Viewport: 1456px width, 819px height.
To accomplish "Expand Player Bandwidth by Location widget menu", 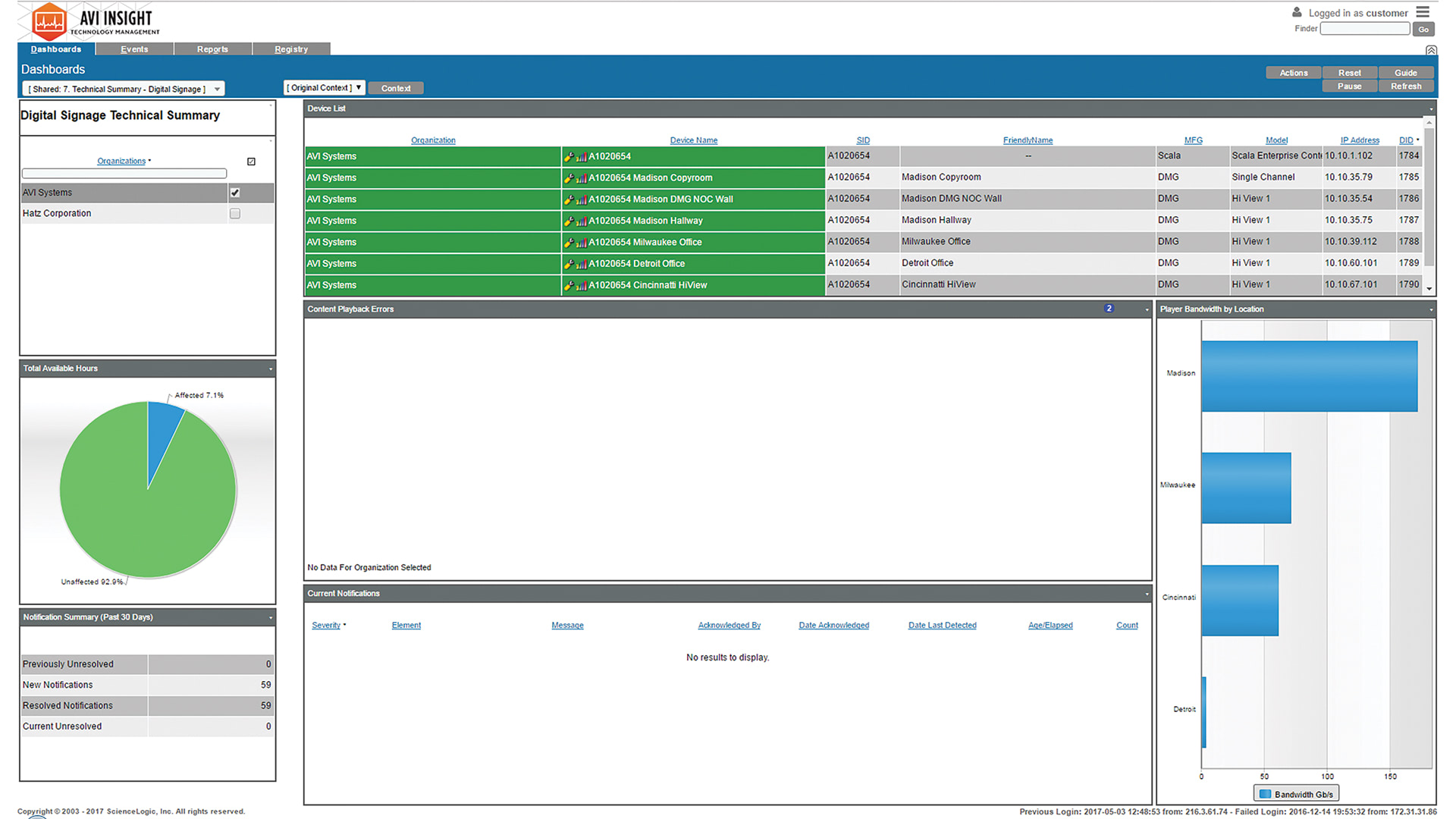I will 1431,309.
